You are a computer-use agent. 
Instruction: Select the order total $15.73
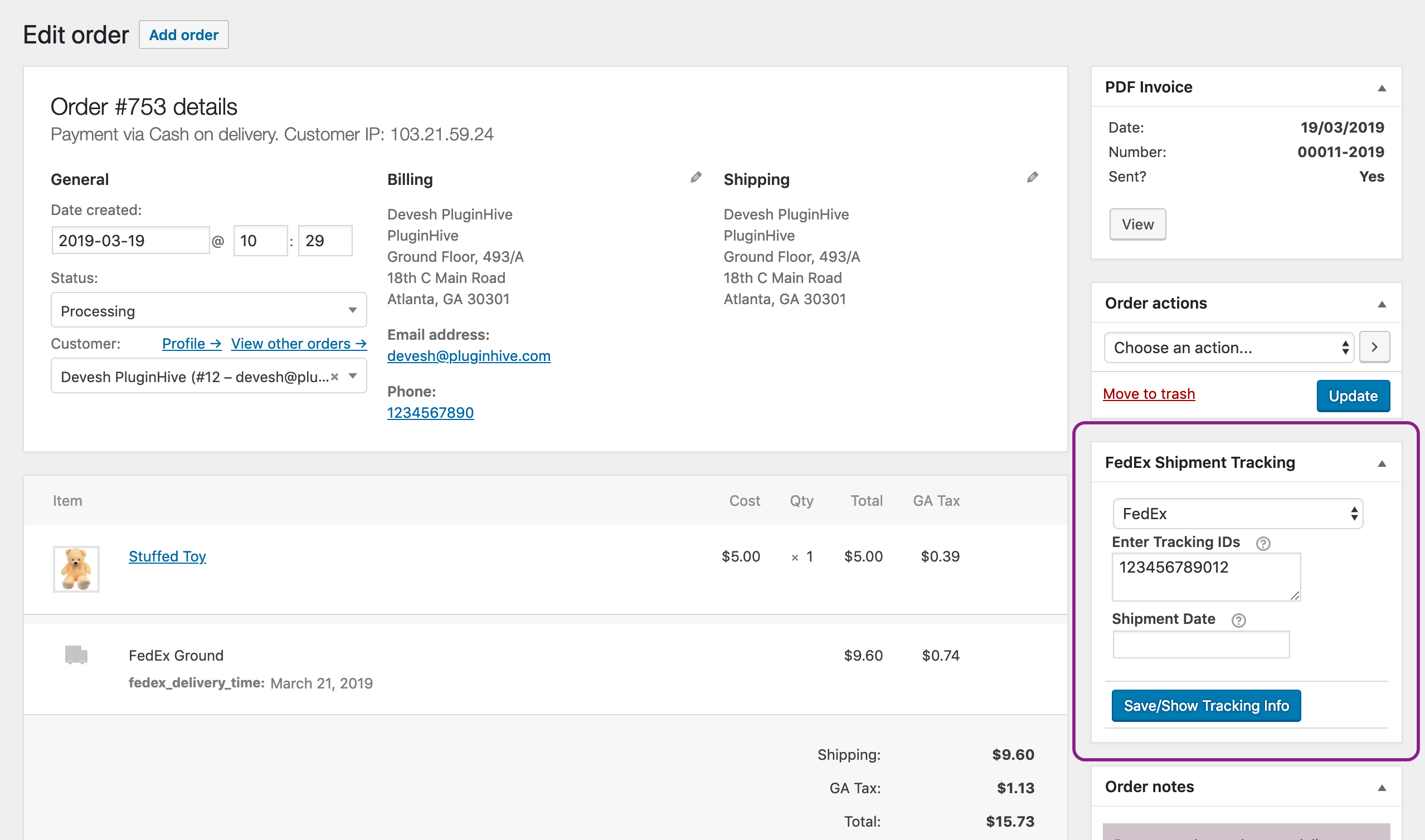point(1010,821)
